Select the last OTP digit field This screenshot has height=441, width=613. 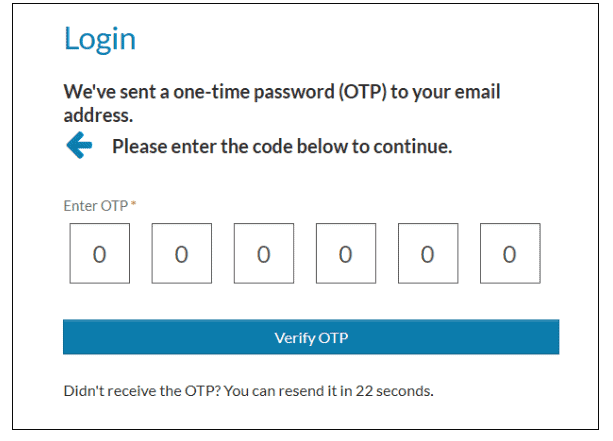click(x=509, y=254)
